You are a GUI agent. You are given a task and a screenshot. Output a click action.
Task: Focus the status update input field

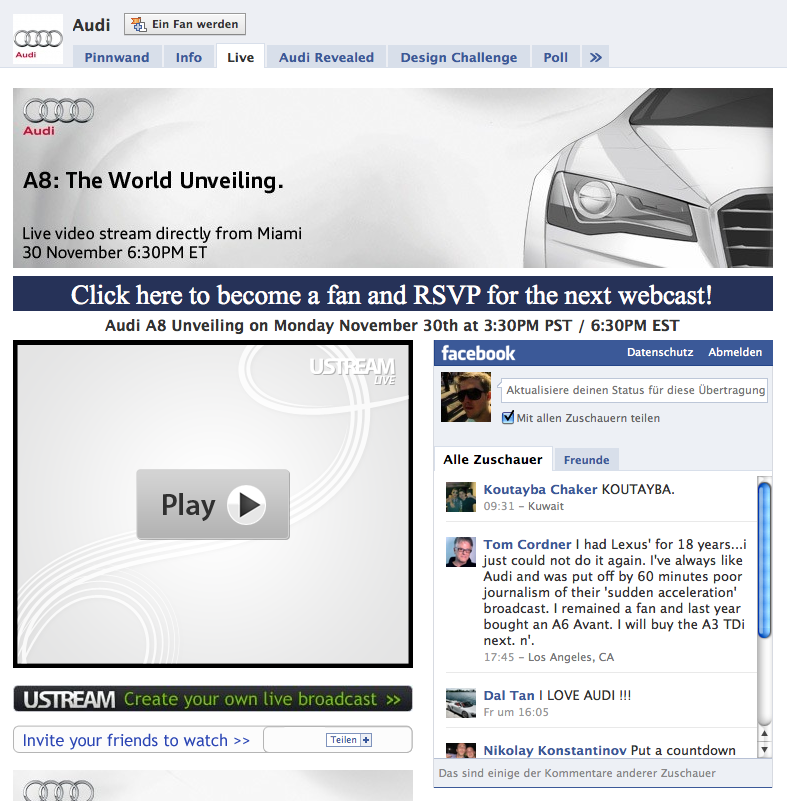635,390
